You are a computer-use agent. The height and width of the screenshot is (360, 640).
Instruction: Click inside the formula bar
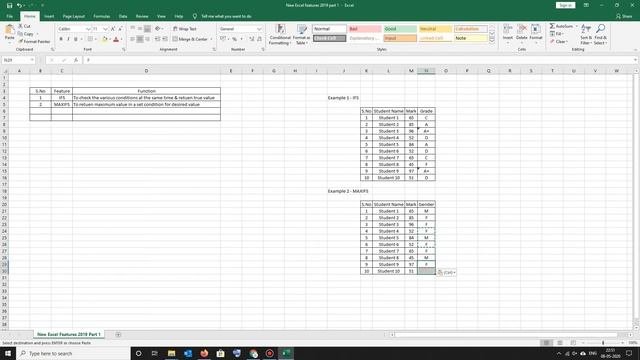coord(359,60)
